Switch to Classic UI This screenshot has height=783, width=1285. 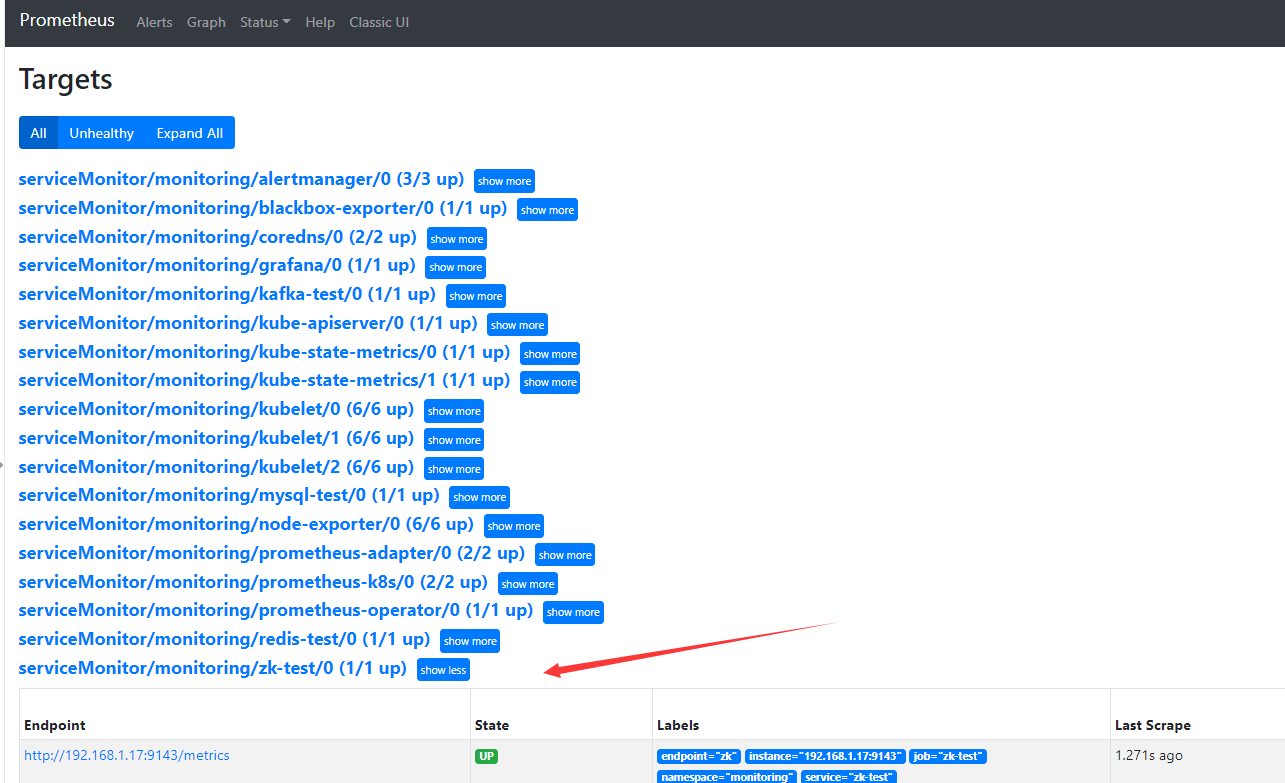[x=379, y=22]
